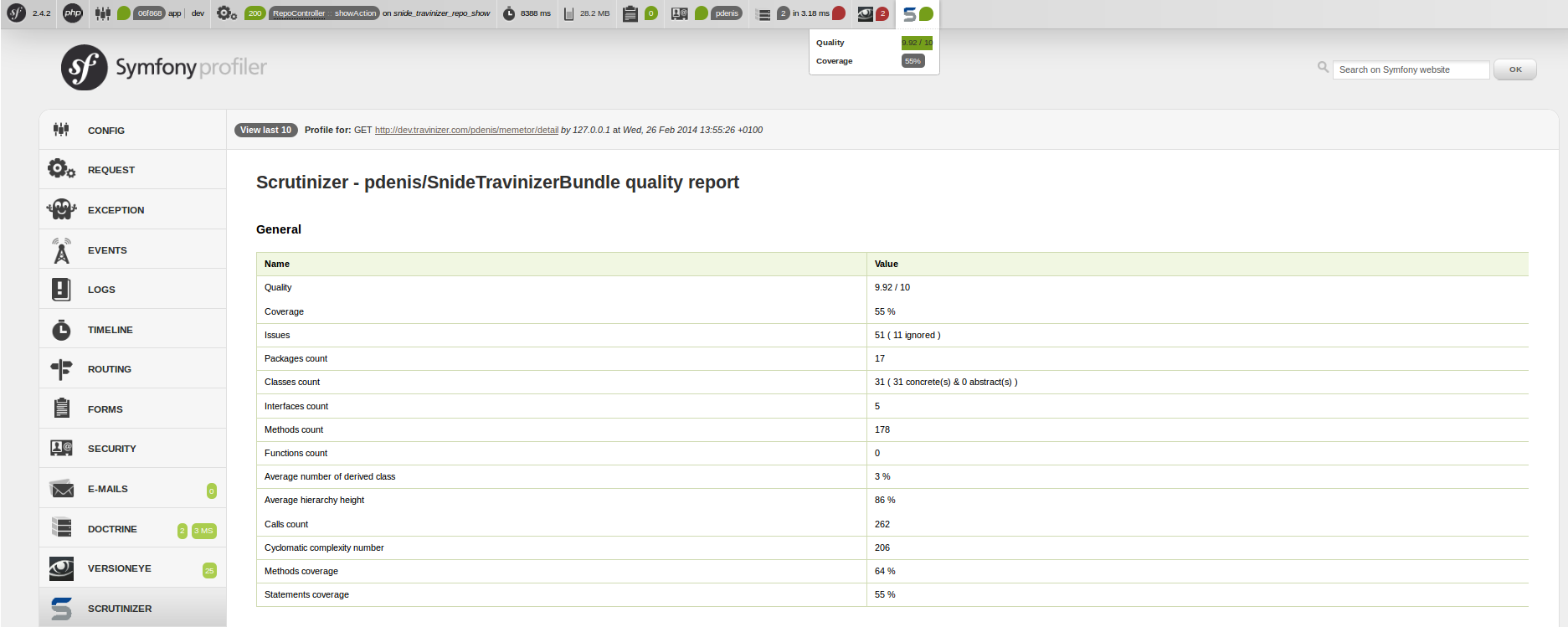This screenshot has height=627, width=1568.
Task: Open the Security label in sidebar
Action: tap(112, 449)
